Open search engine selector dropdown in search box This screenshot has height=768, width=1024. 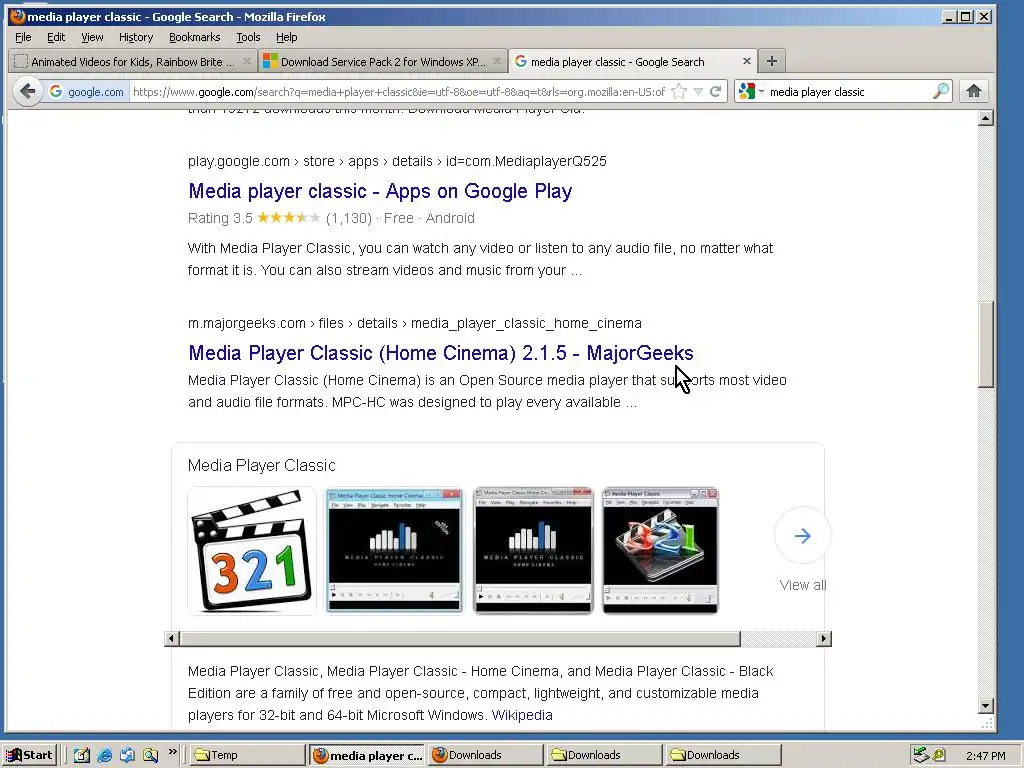point(752,91)
